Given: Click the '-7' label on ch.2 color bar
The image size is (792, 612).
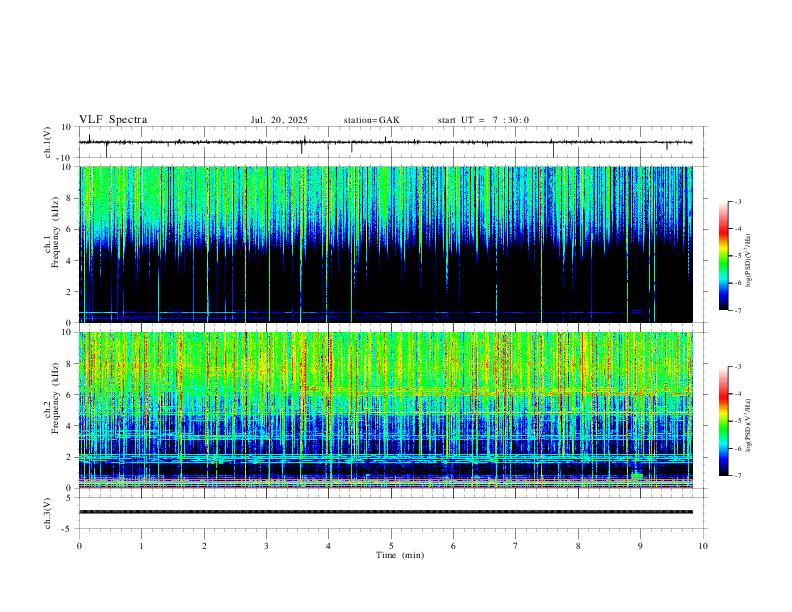Looking at the screenshot, I should point(738,476).
